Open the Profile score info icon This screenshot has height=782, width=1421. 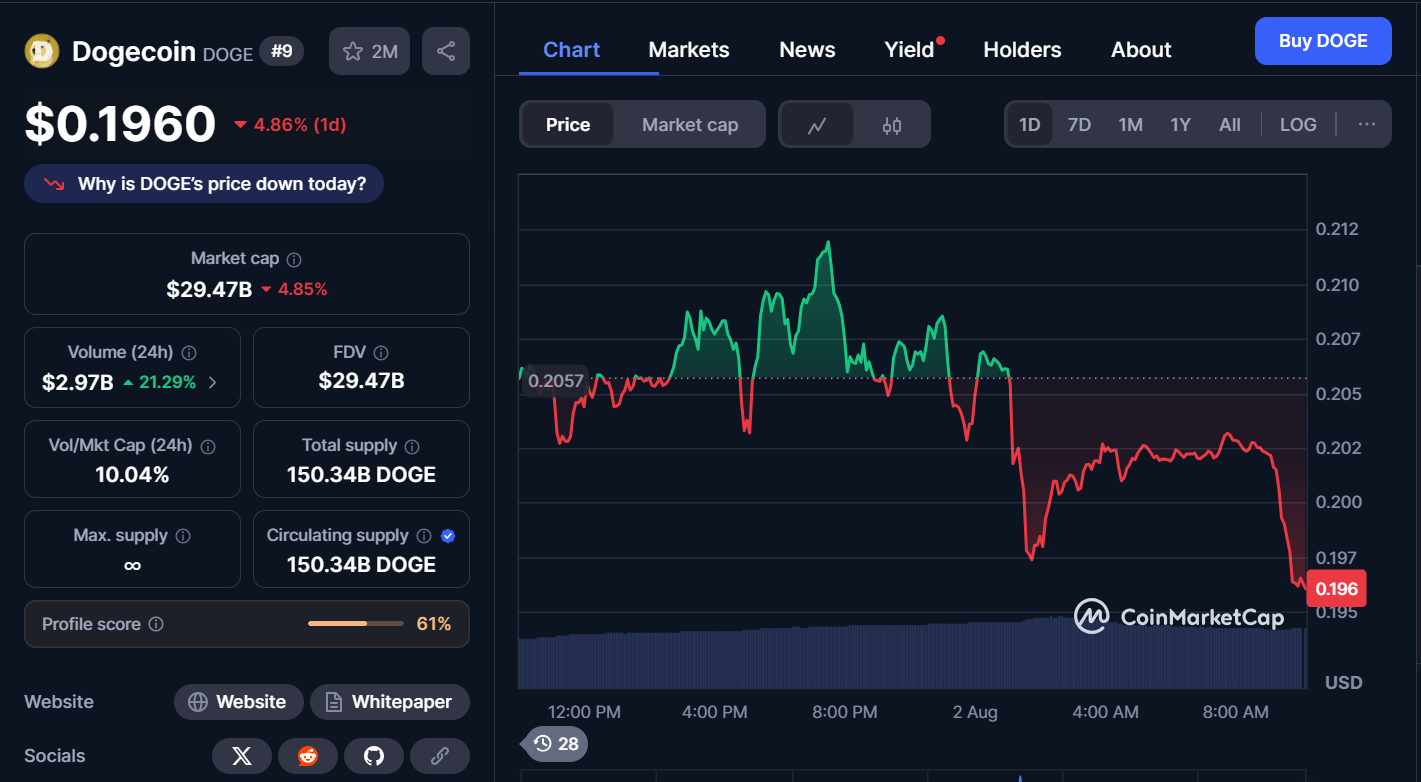click(x=156, y=624)
